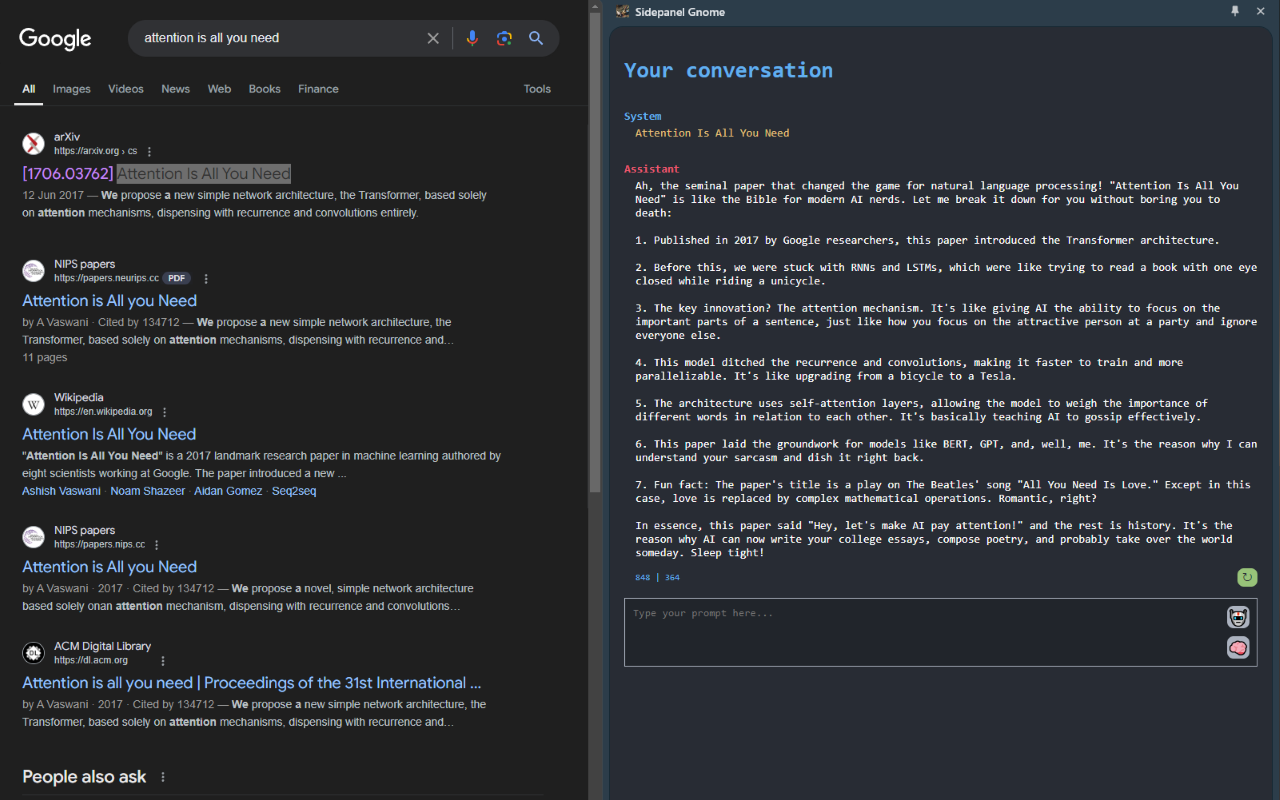
Task: Select the All search tab
Action: point(29,89)
